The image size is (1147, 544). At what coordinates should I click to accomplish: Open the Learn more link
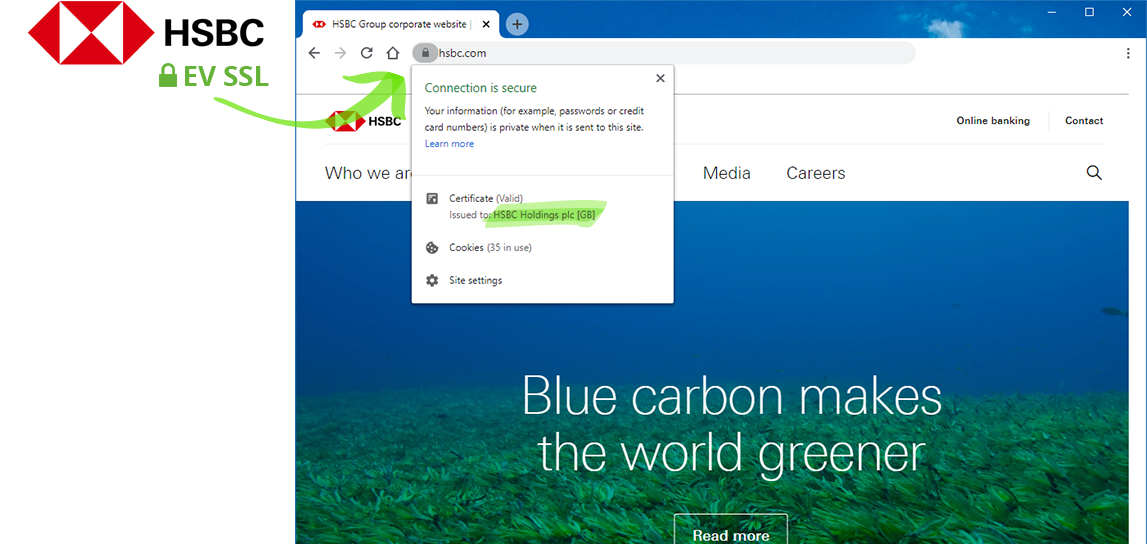[449, 144]
